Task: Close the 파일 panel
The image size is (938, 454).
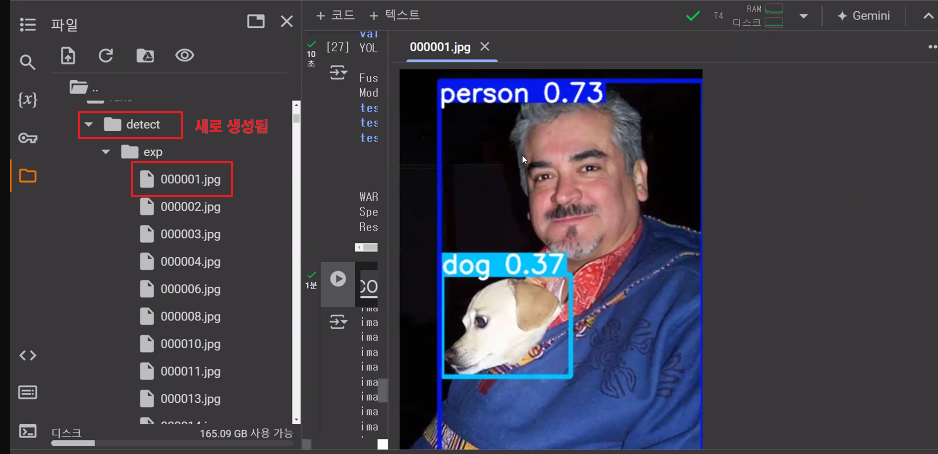Action: (287, 22)
